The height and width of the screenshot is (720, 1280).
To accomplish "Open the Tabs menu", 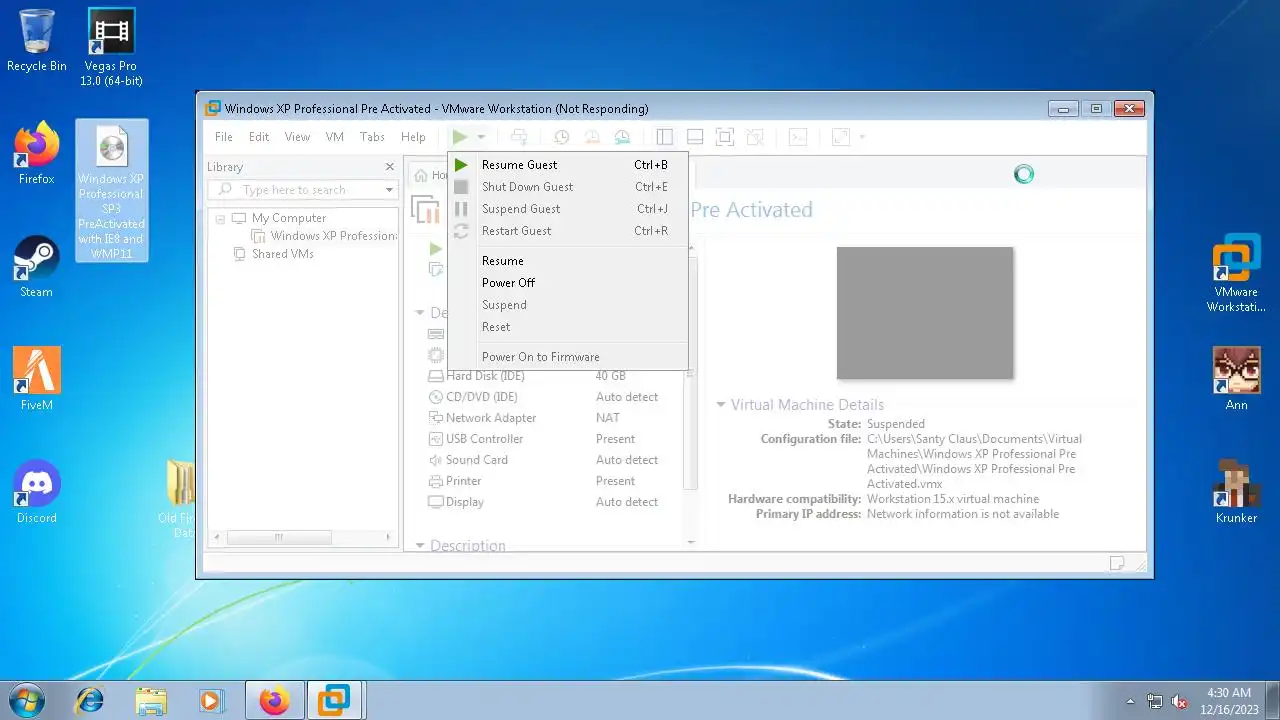I will tap(372, 137).
